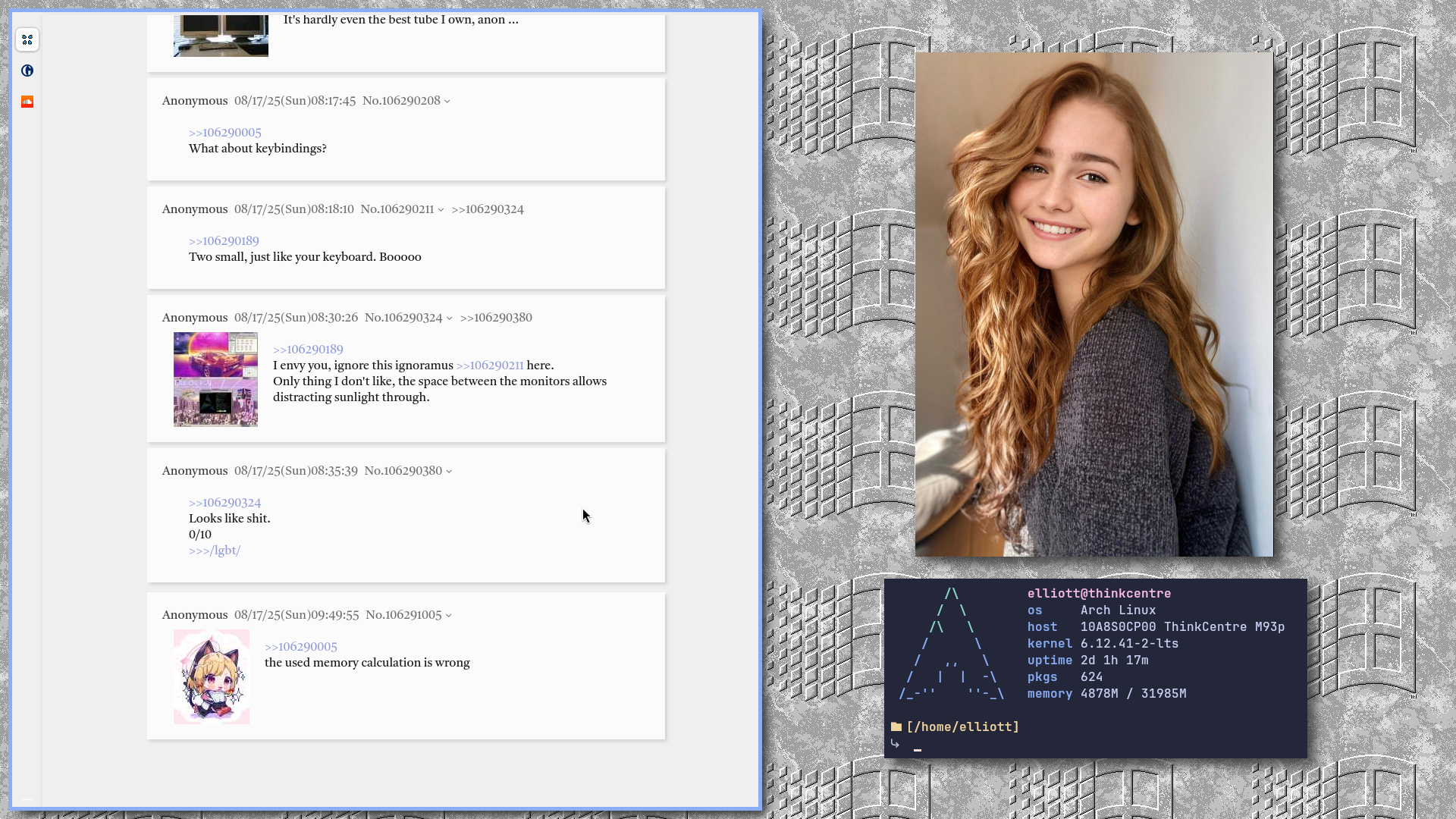Expand post menu arrow for No.106291005
The height and width of the screenshot is (819, 1456).
click(449, 616)
